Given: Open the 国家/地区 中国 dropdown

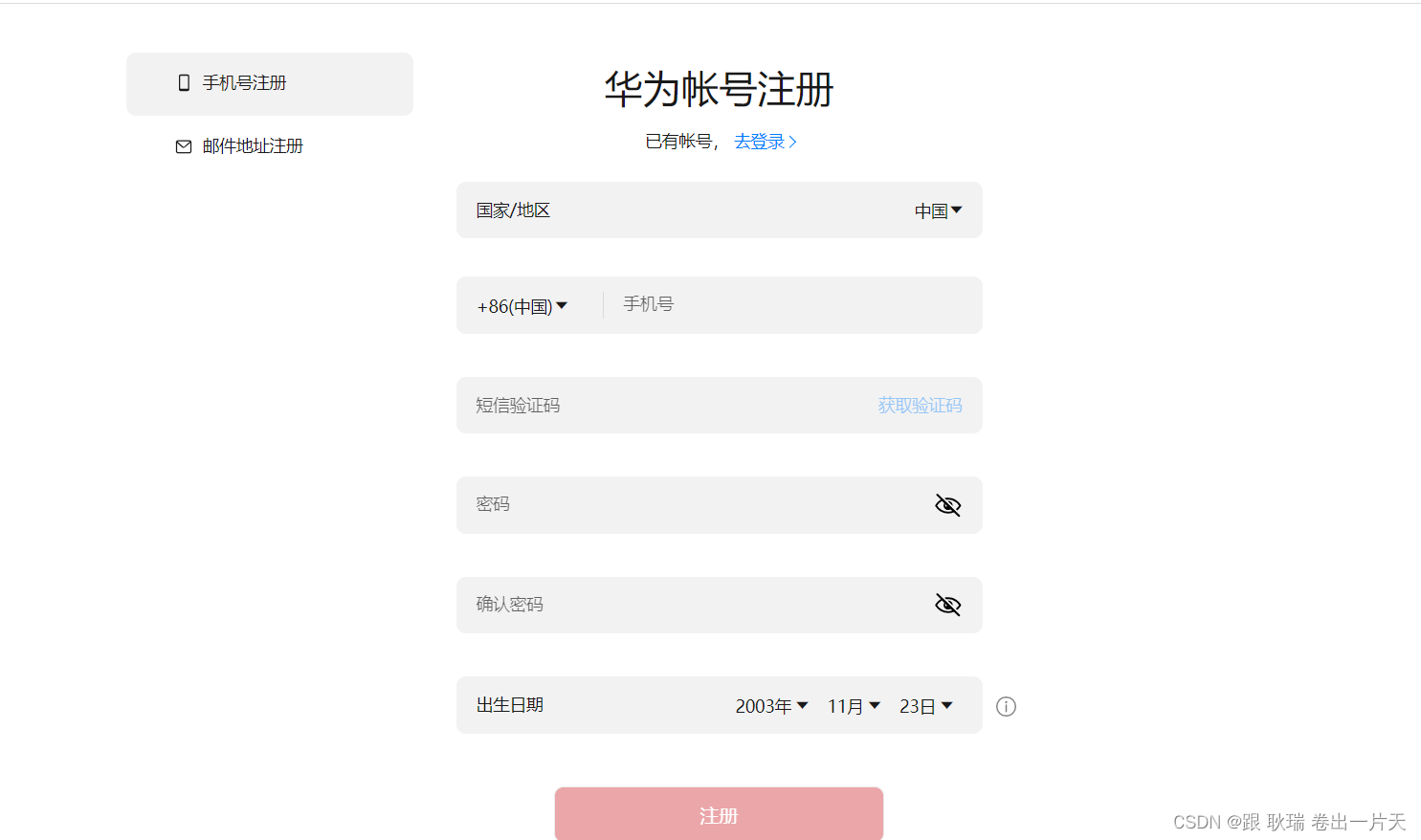Looking at the screenshot, I should (x=938, y=210).
